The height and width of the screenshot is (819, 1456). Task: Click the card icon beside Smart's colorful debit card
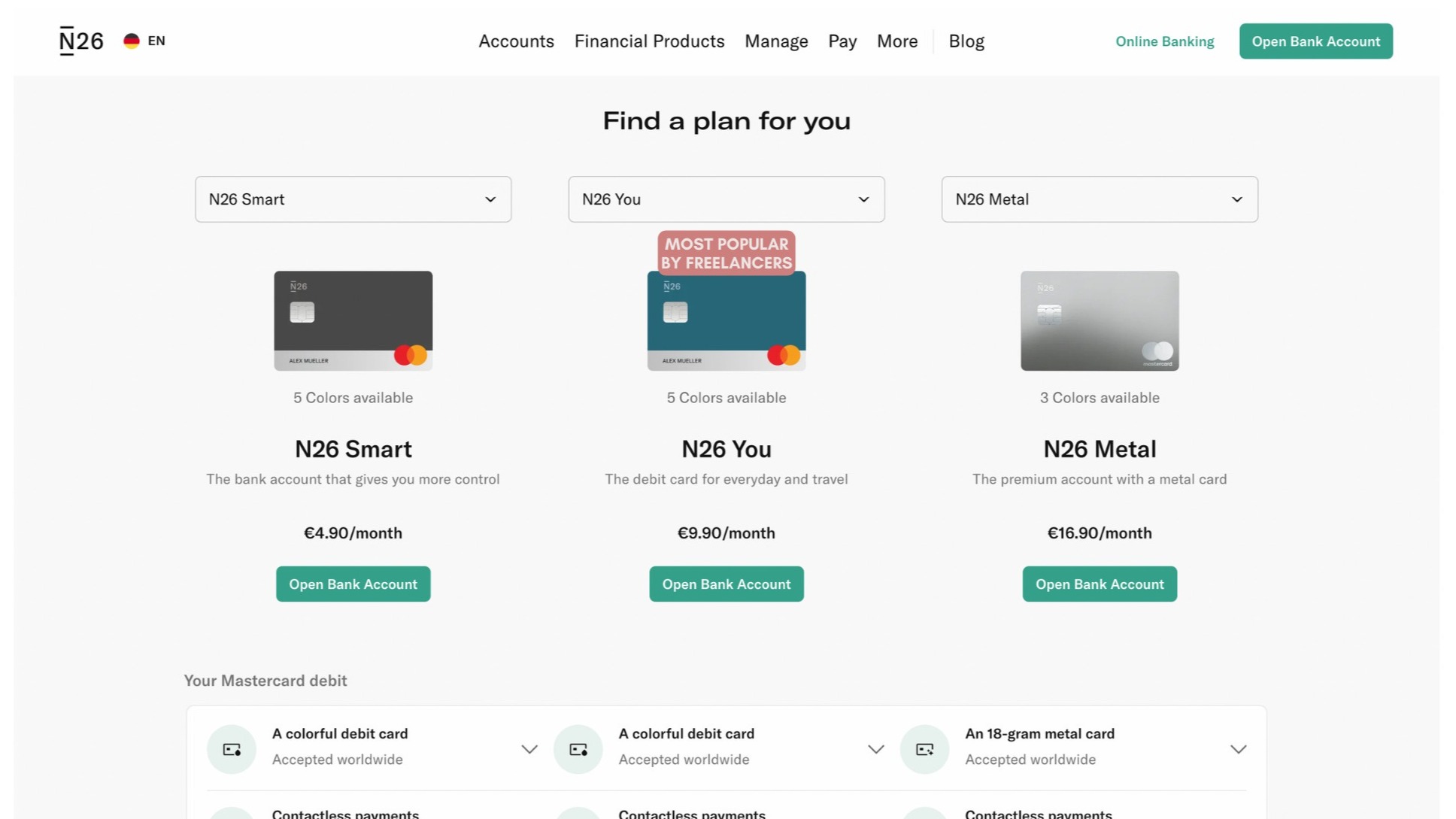pos(232,749)
